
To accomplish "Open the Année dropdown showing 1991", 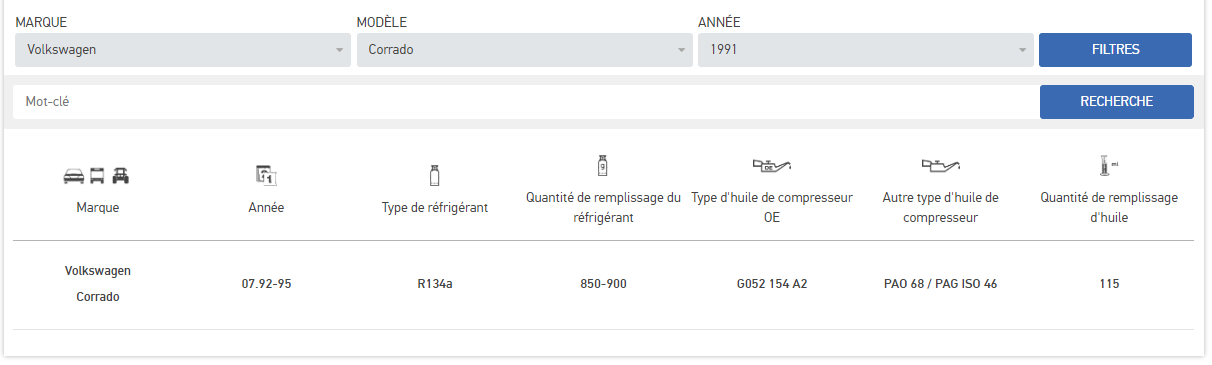I will pos(865,50).
